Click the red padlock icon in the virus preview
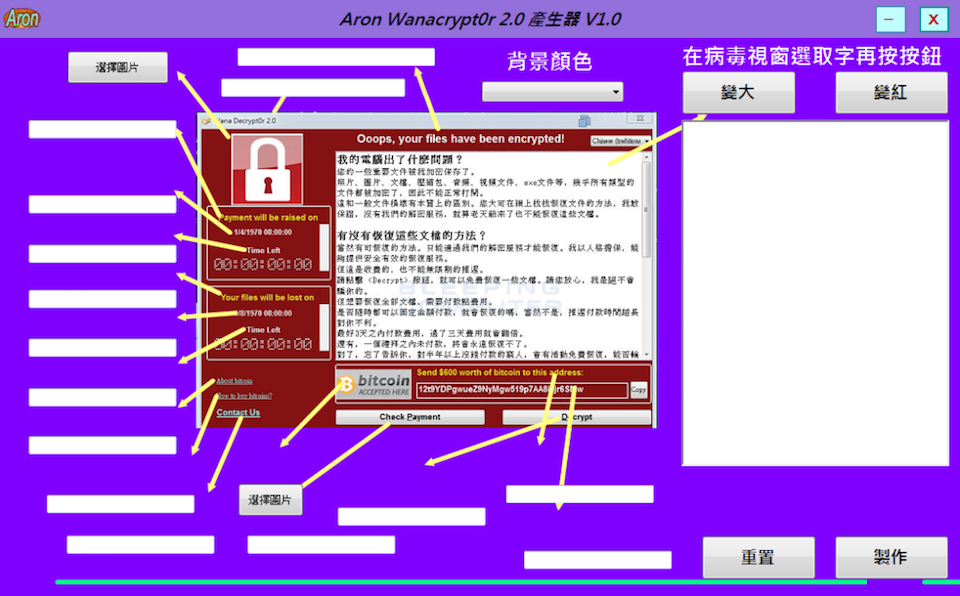This screenshot has height=596, width=960. click(266, 169)
